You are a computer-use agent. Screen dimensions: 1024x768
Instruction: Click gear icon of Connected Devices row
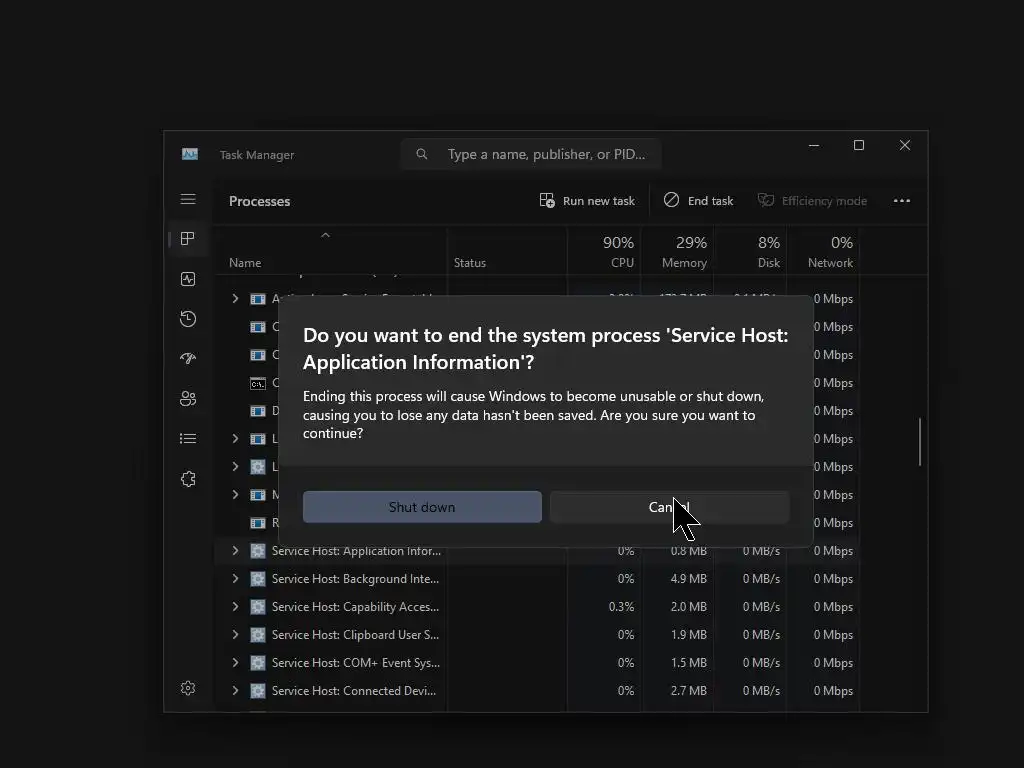(x=258, y=691)
